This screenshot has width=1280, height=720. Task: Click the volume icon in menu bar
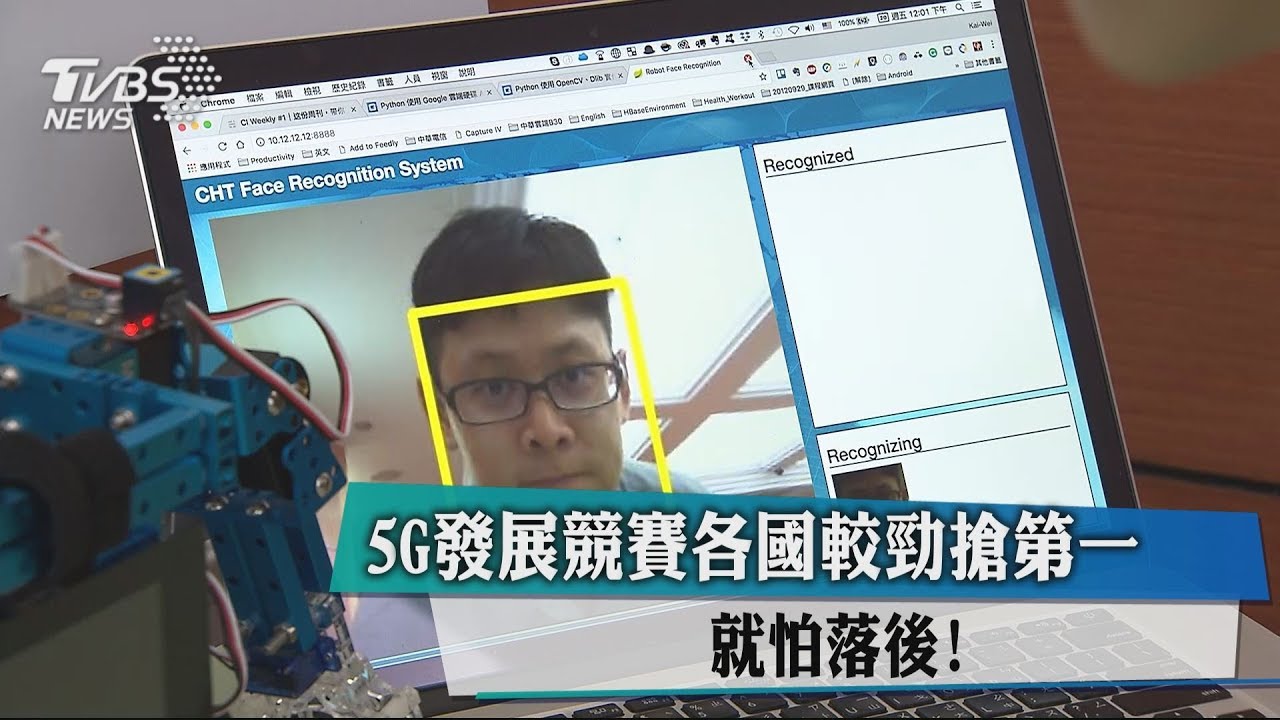click(809, 28)
